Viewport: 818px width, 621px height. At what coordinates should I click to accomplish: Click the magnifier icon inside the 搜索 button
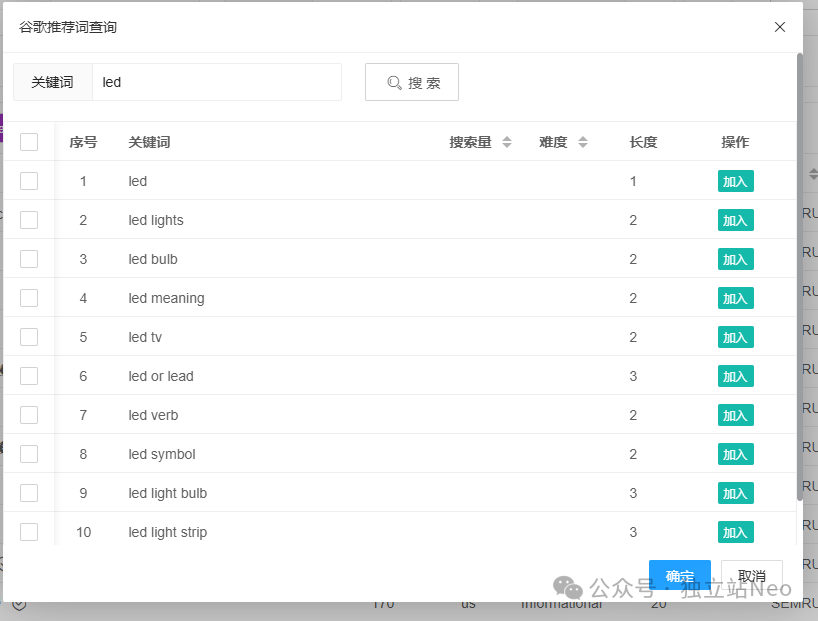[395, 82]
